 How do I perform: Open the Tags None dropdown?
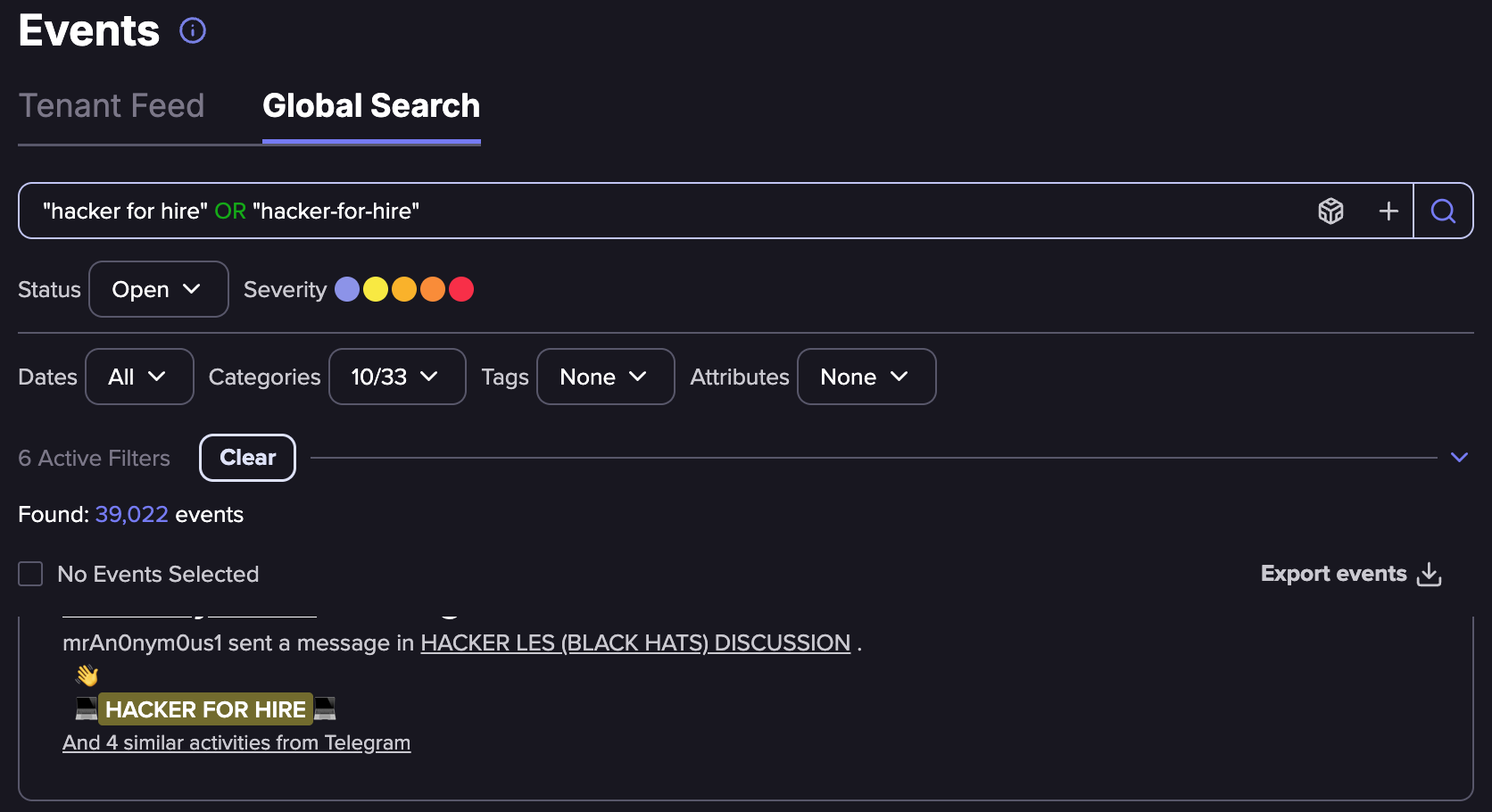tap(605, 377)
